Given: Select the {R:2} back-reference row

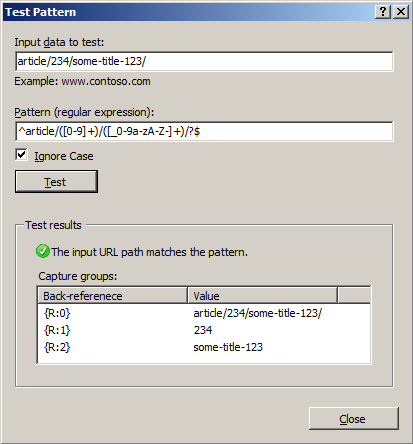Looking at the screenshot, I should coord(204,347).
